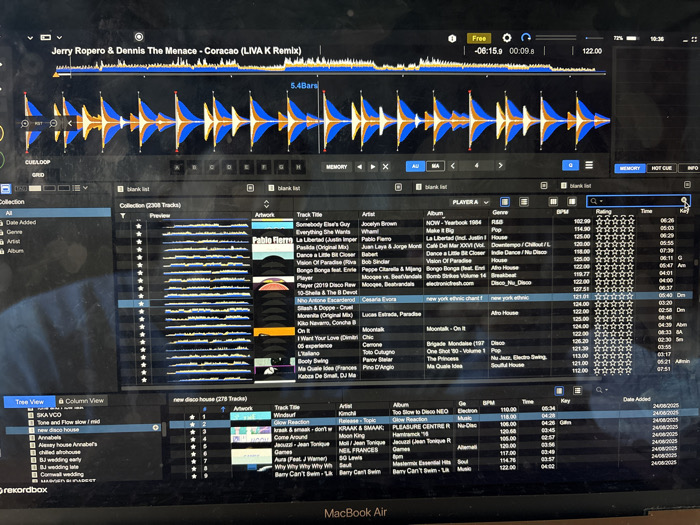Select All in the Collection tree
Viewport: 700px width, 525px height.
coord(55,213)
